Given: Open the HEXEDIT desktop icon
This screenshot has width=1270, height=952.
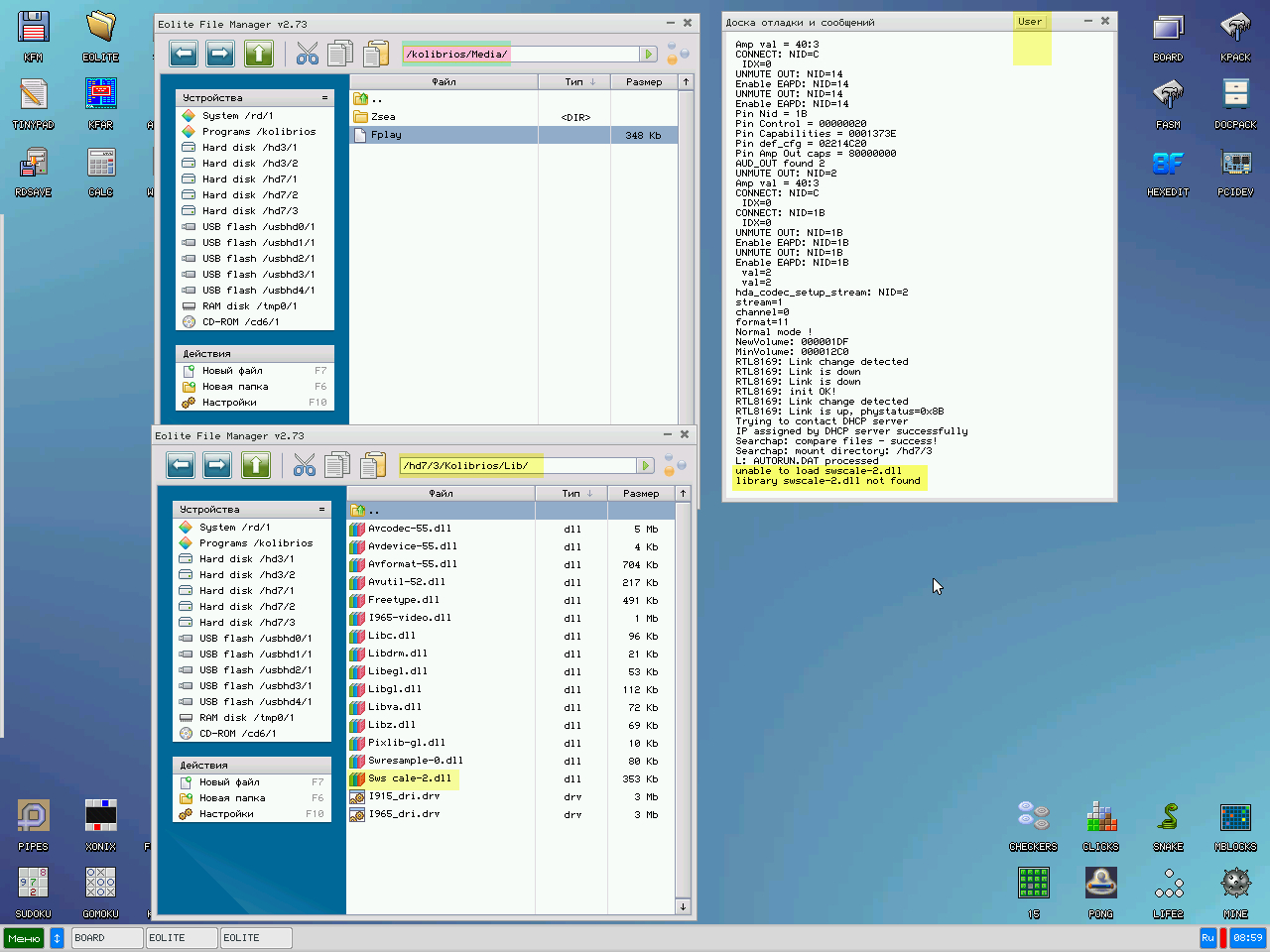Looking at the screenshot, I should (1168, 164).
